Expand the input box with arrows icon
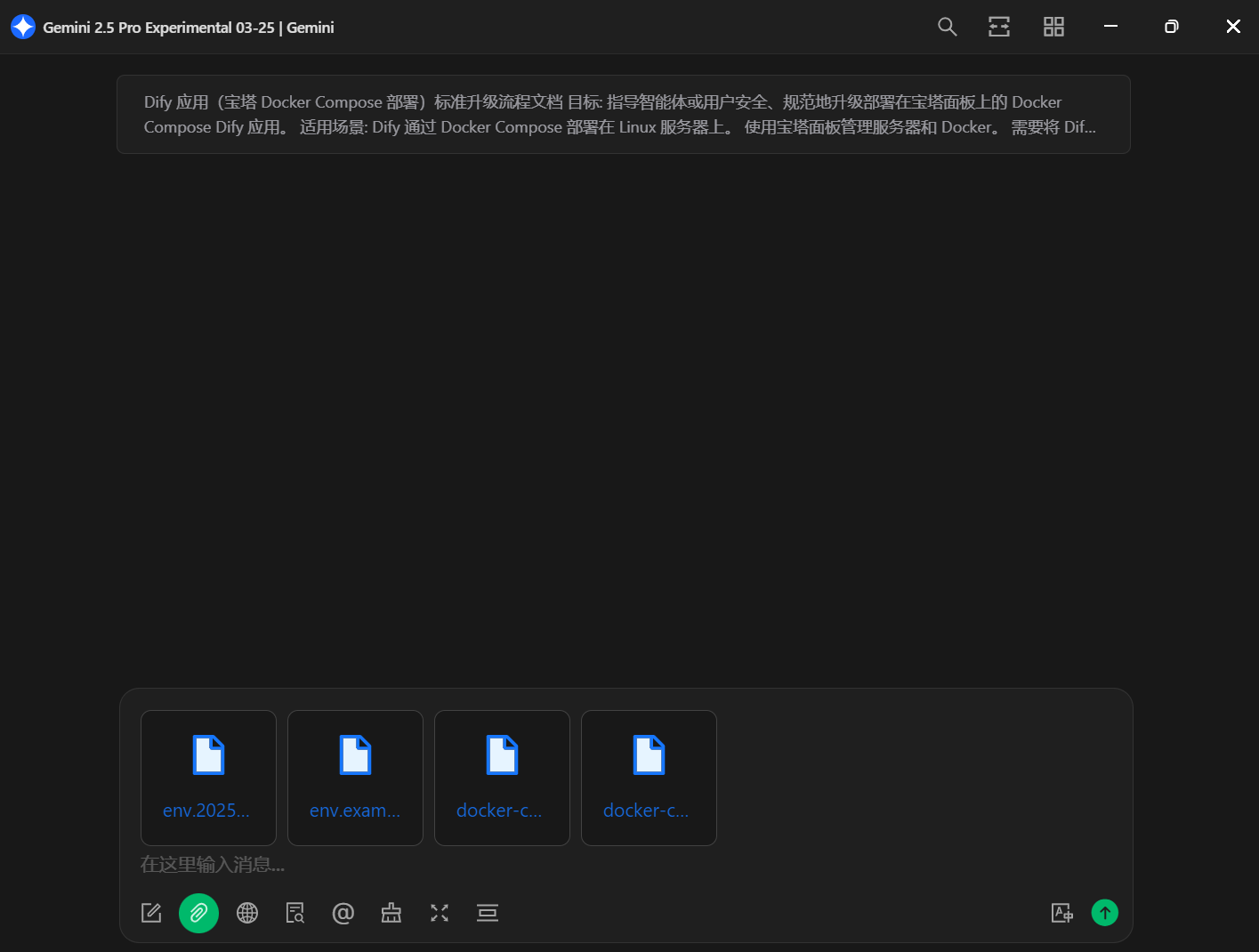1259x952 pixels. [x=440, y=913]
